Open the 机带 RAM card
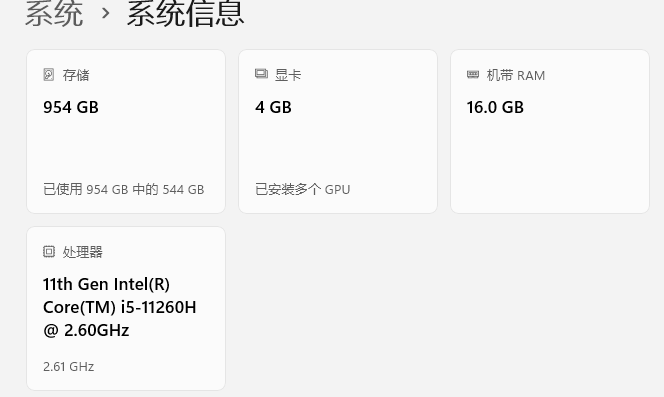Viewport: 664px width, 397px height. 550,131
